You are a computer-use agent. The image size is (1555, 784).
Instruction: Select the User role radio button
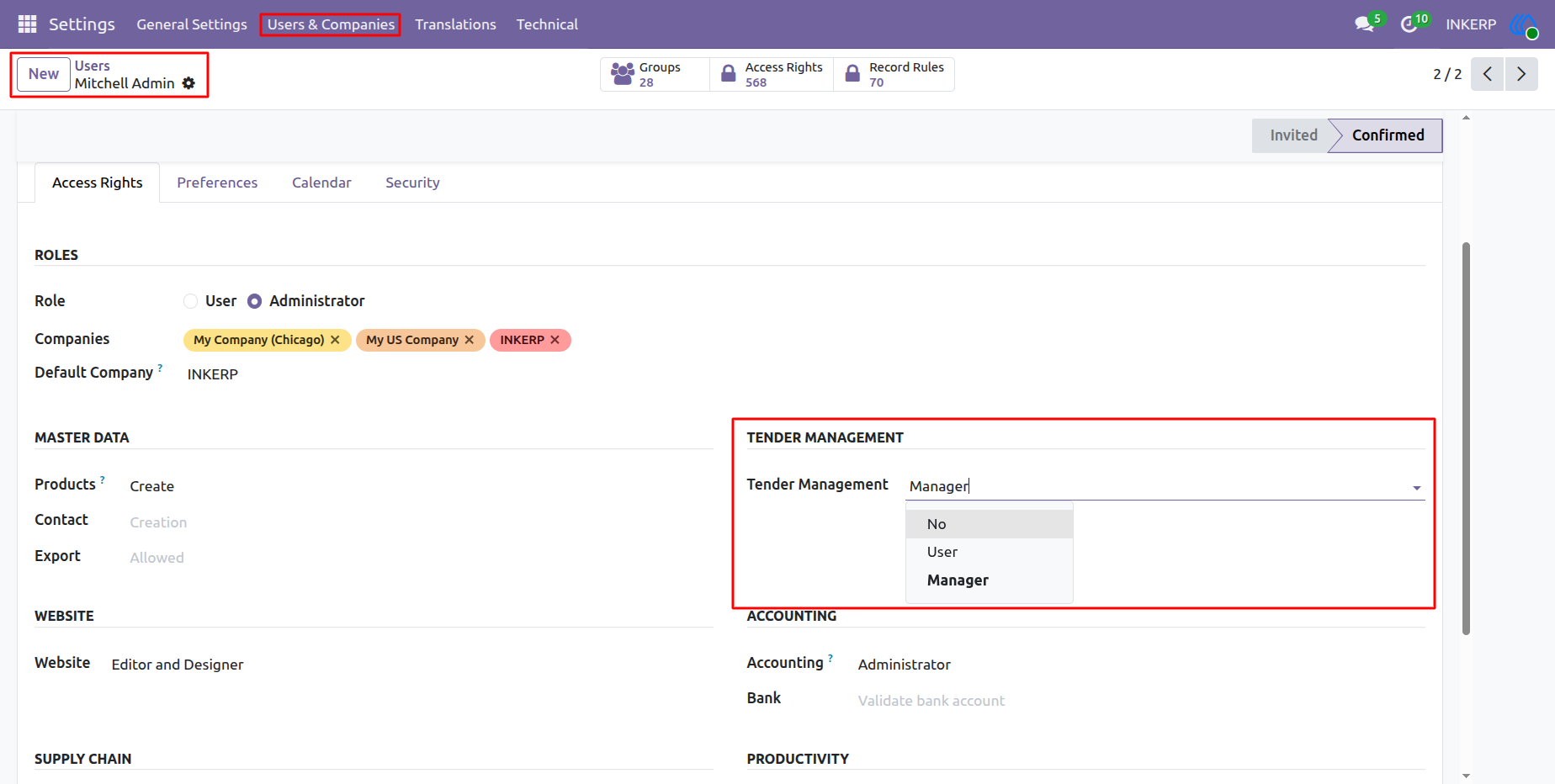coord(191,301)
